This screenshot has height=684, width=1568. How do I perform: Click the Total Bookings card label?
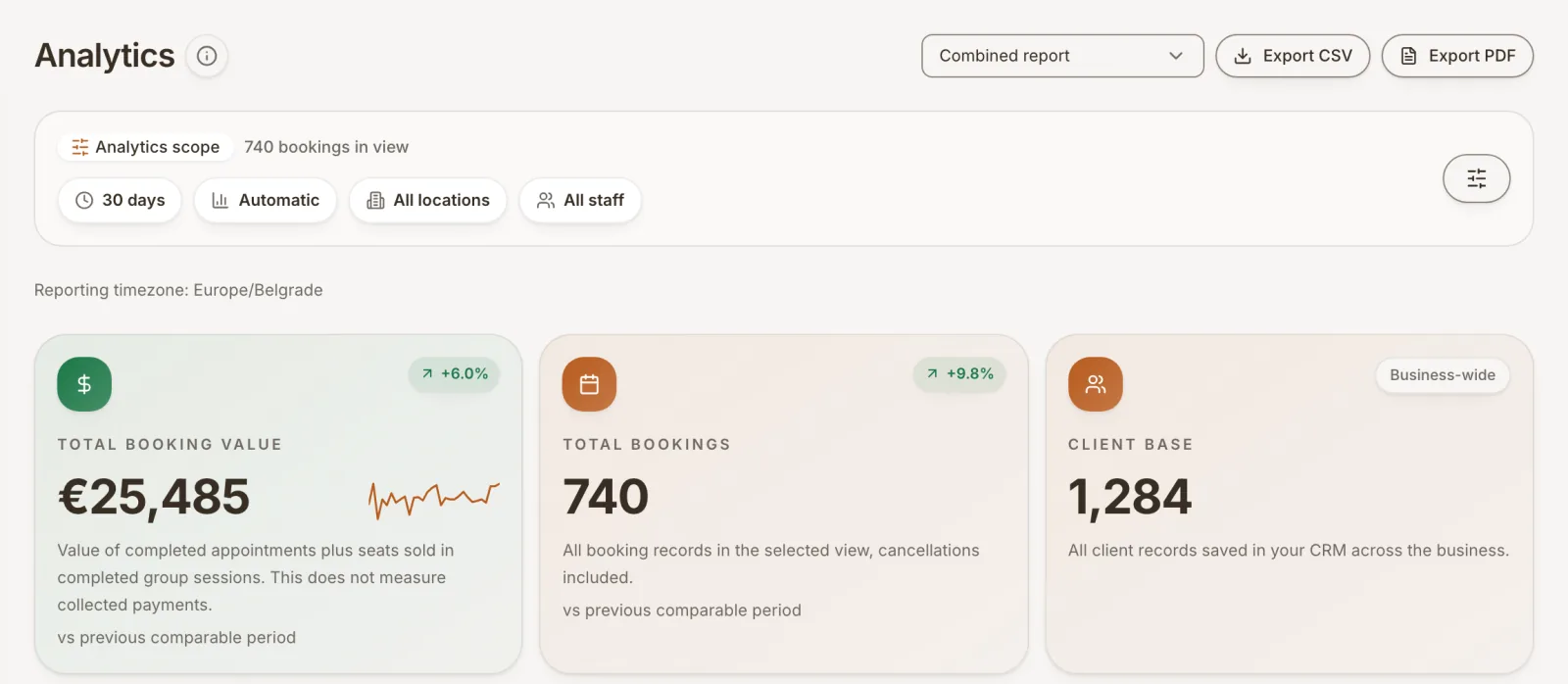(647, 445)
